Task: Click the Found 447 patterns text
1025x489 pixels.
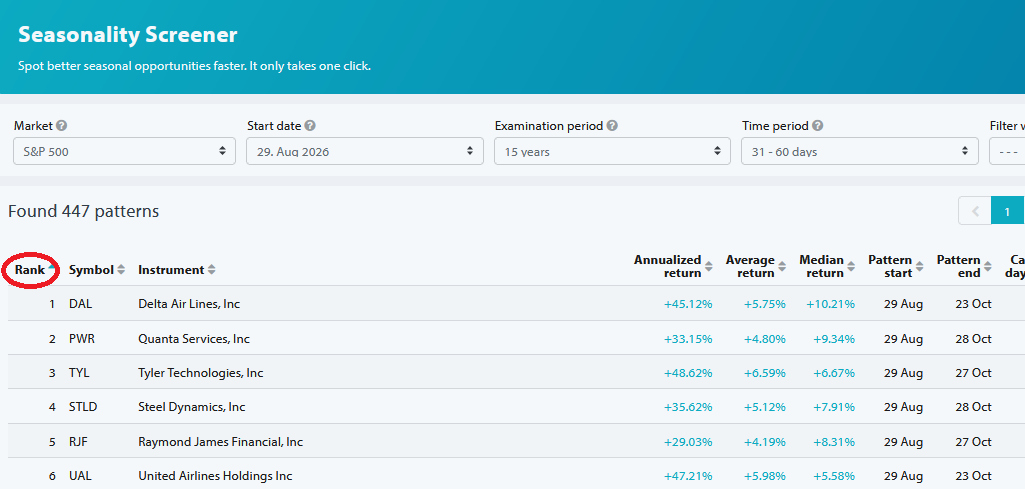Action: [84, 211]
